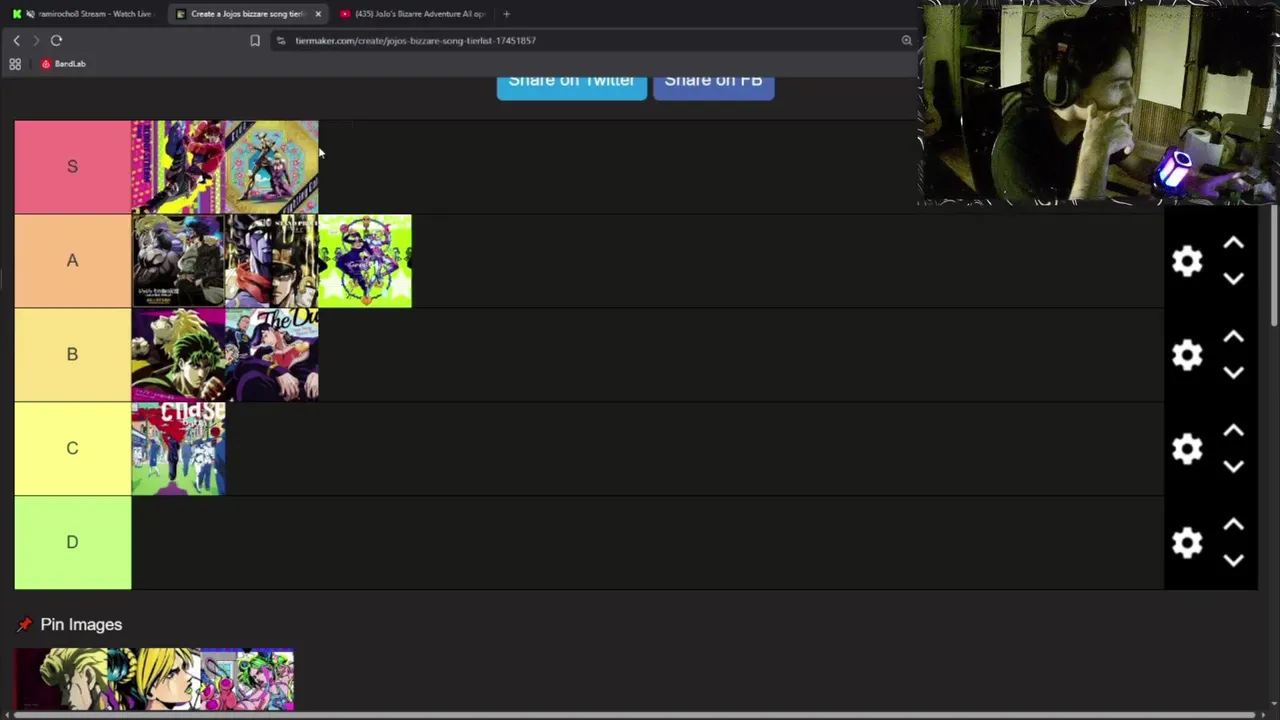Mute the ramirocho8 Stream tab audio icon
The width and height of the screenshot is (1280, 720).
(30, 14)
